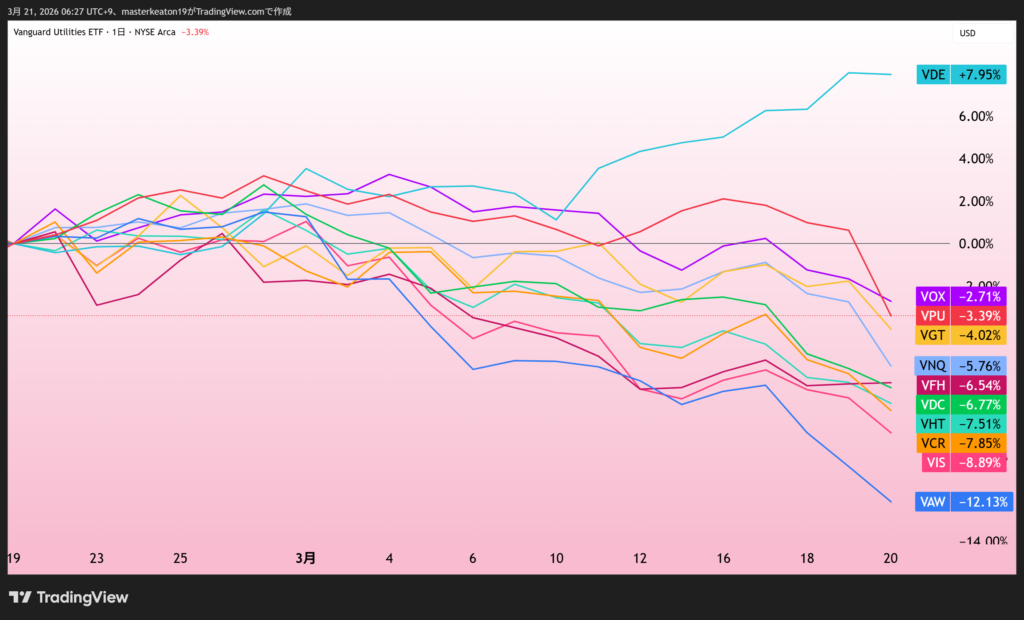Image resolution: width=1024 pixels, height=620 pixels.
Task: Open the USD currency selector
Action: pos(967,33)
